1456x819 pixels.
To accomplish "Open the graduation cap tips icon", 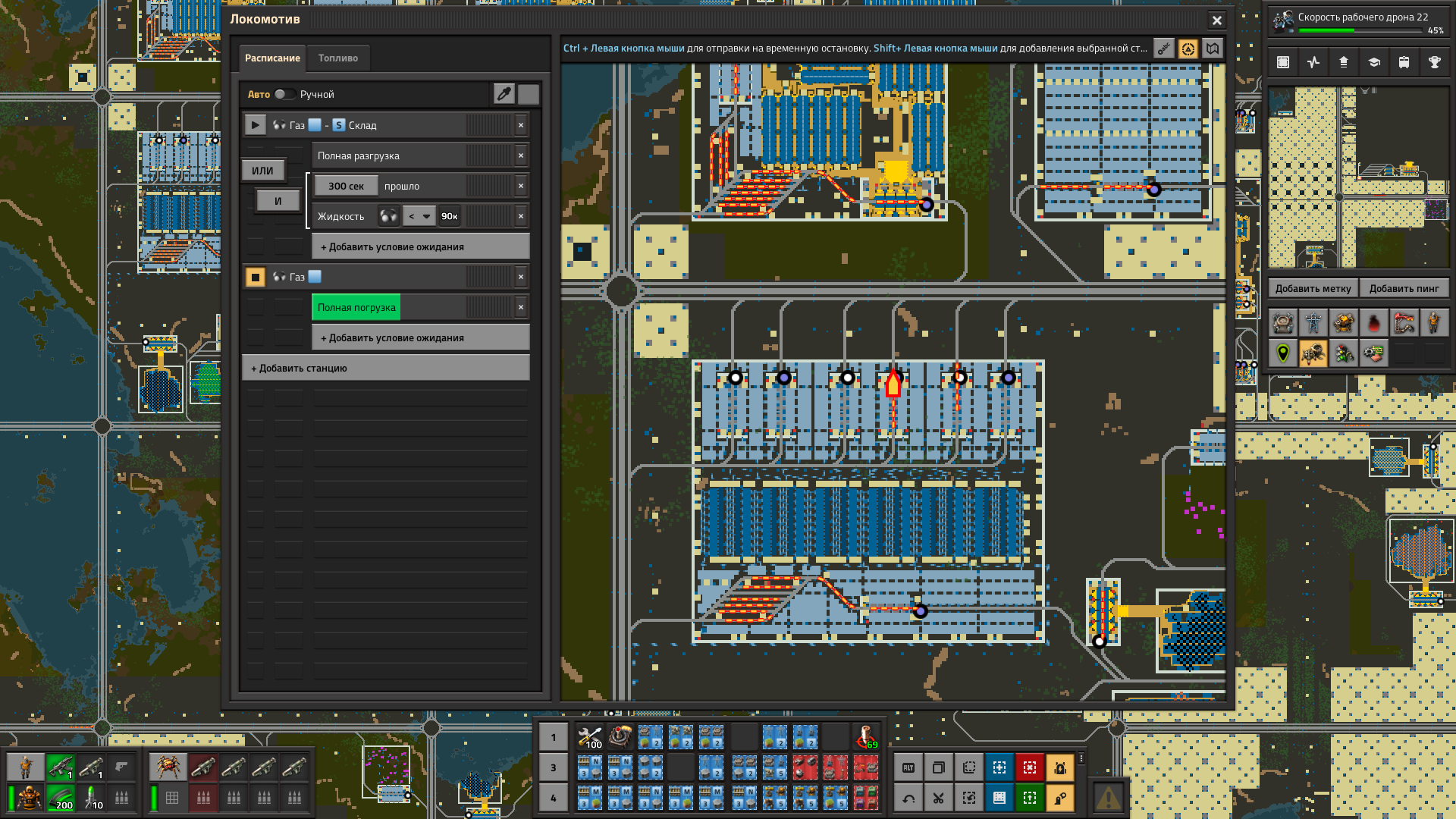I will [1374, 62].
